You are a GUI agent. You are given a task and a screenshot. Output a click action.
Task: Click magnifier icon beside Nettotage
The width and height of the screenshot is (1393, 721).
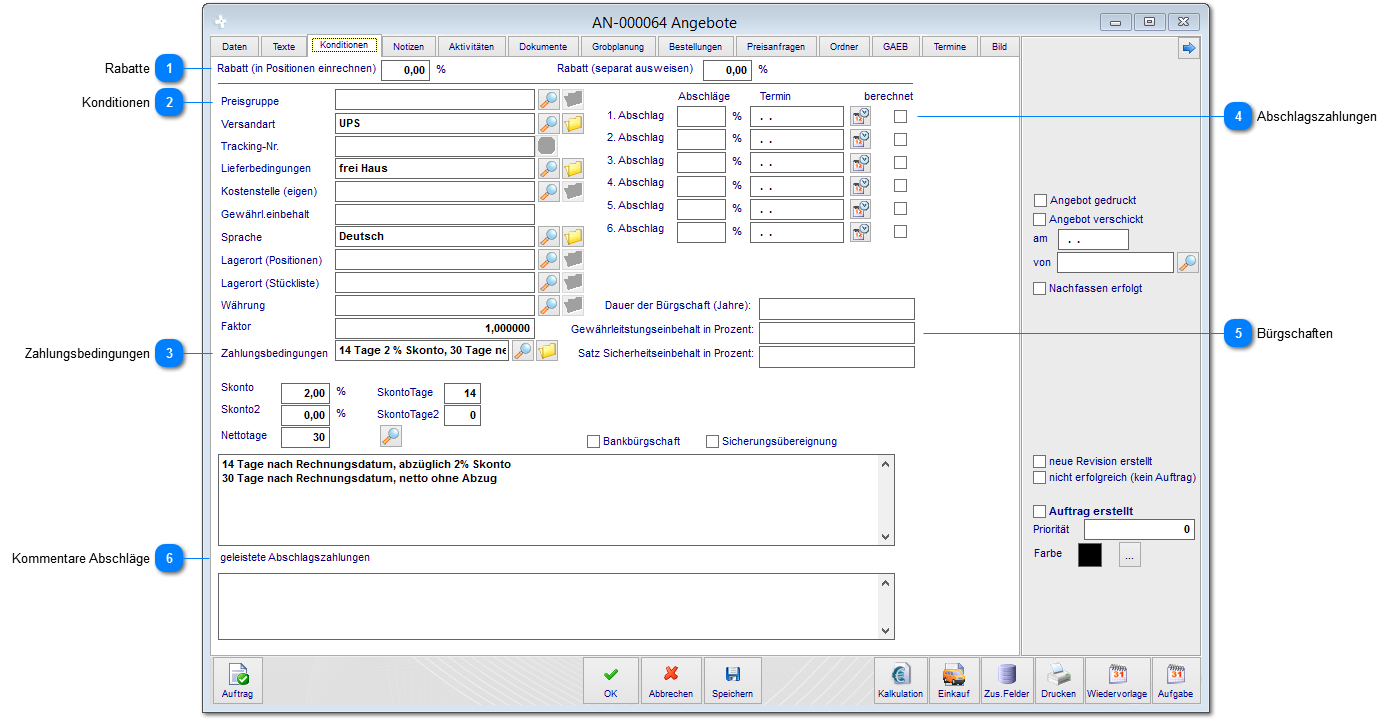391,436
